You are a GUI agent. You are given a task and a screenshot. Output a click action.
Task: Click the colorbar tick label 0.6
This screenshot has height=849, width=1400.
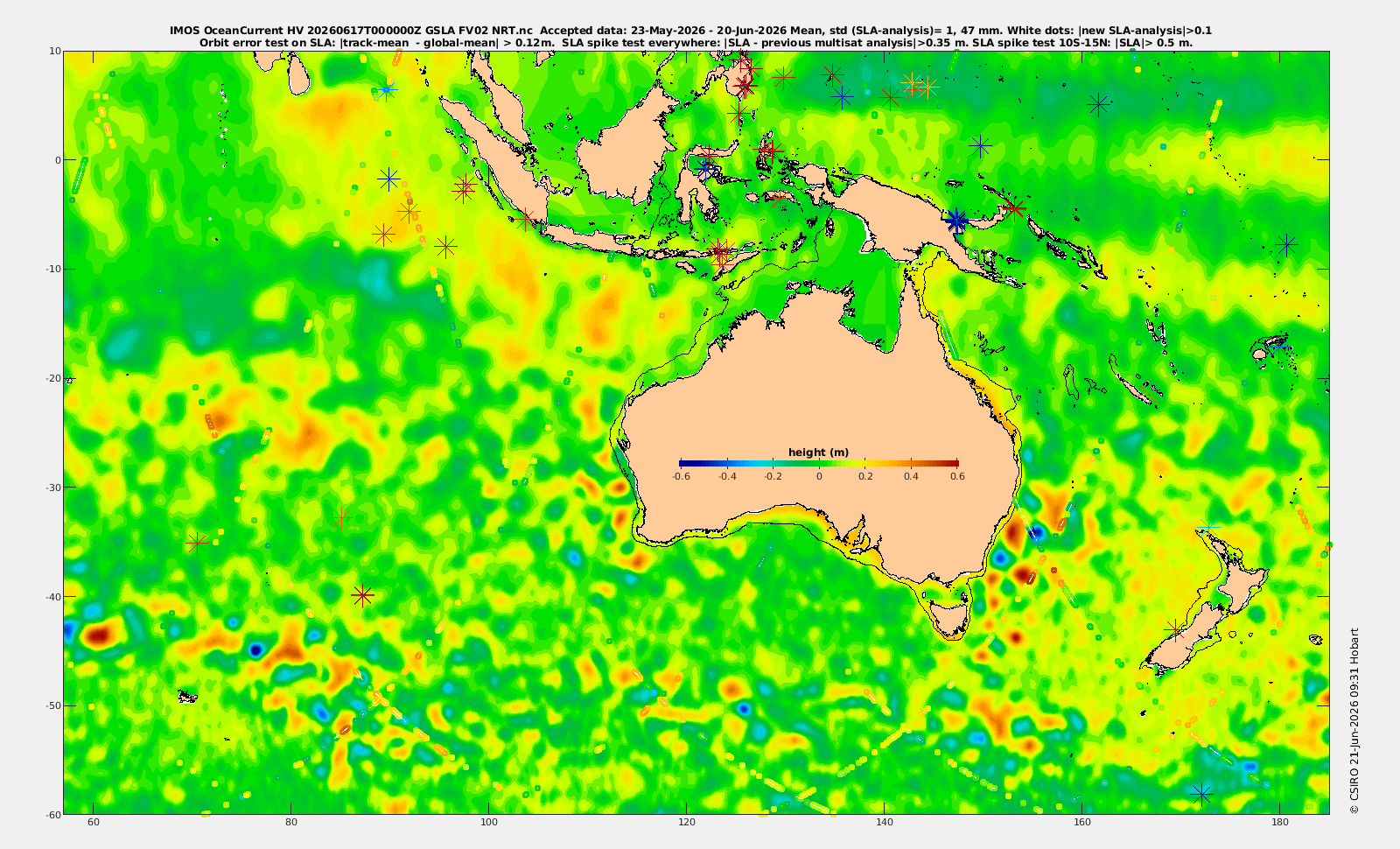(957, 477)
